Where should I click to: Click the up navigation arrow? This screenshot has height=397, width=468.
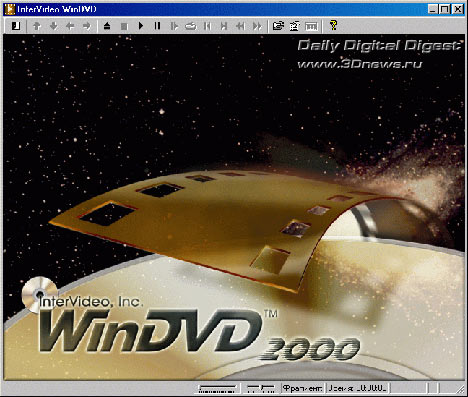point(37,26)
